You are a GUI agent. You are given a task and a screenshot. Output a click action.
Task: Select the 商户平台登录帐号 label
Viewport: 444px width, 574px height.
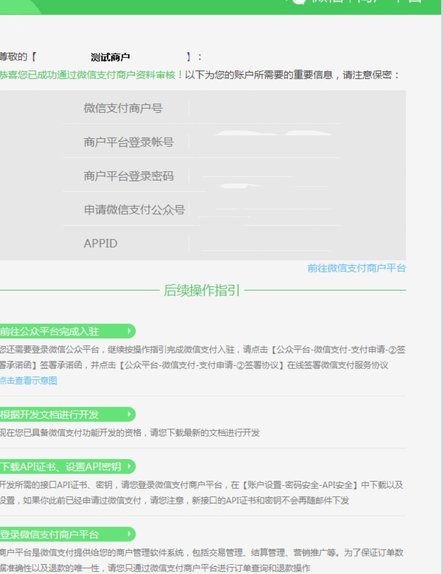(x=128, y=142)
